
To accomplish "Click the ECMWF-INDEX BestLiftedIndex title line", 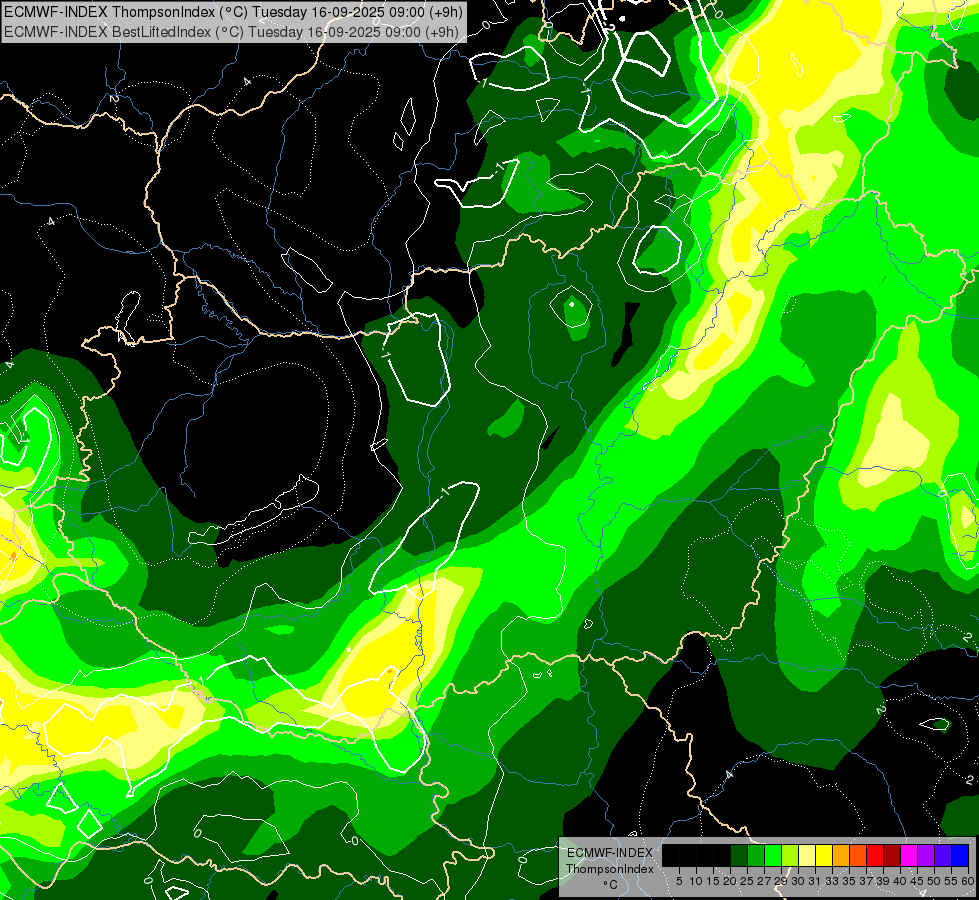I will click(x=232, y=31).
